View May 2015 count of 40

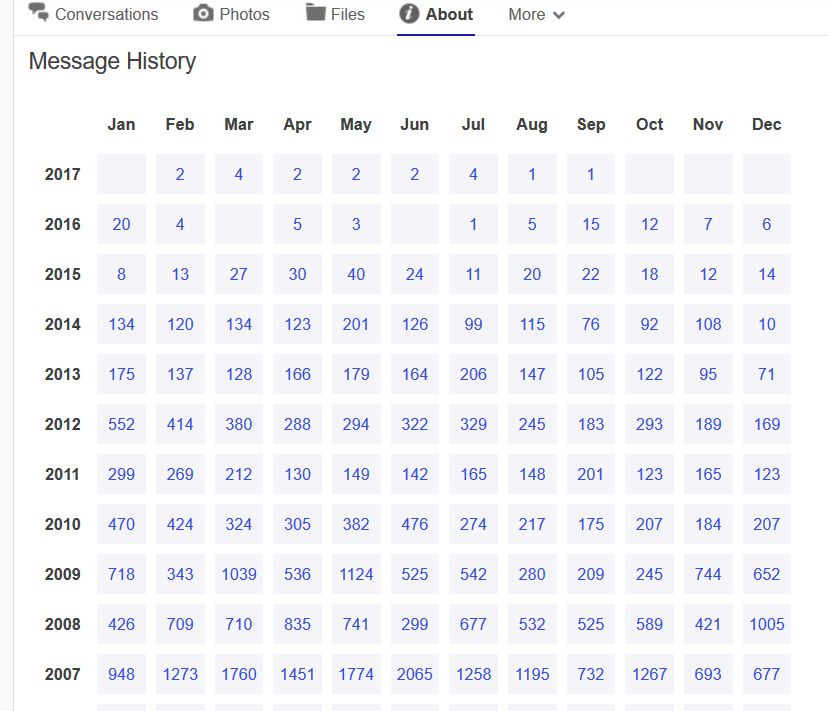pos(356,274)
